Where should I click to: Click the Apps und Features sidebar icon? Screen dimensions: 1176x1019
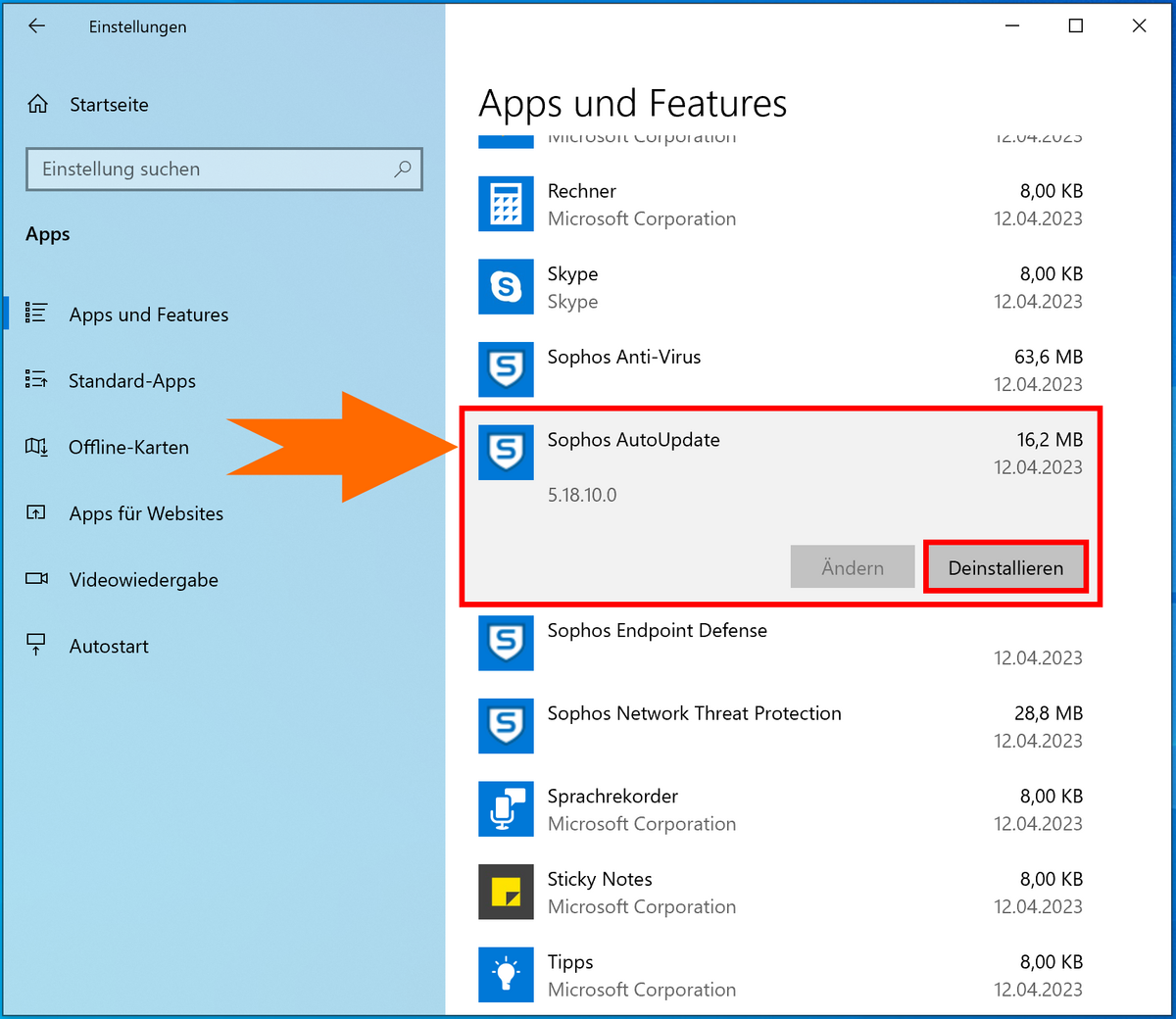coord(36,314)
